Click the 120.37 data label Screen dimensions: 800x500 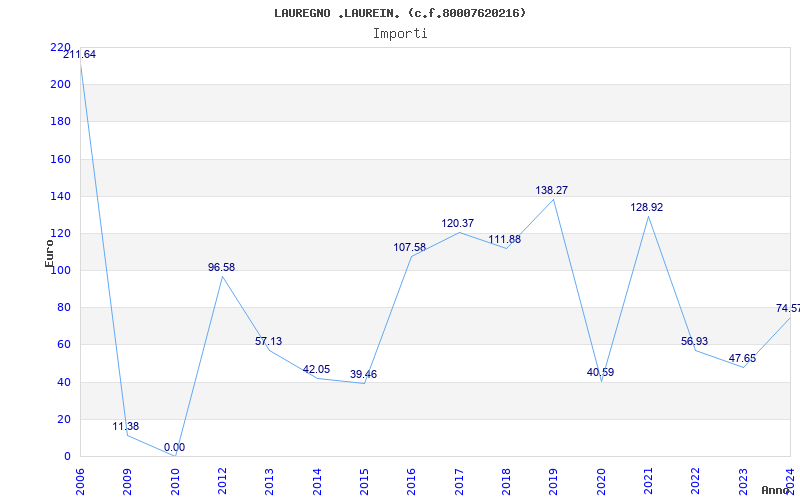coord(458,223)
